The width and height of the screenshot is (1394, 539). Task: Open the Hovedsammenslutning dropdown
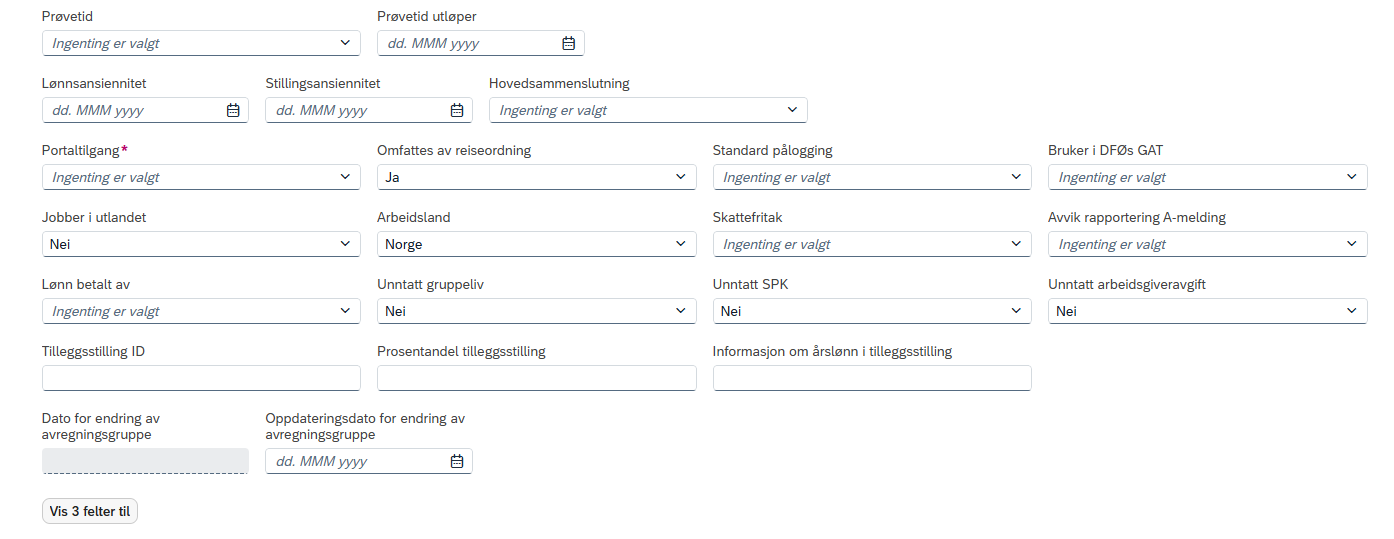click(648, 110)
